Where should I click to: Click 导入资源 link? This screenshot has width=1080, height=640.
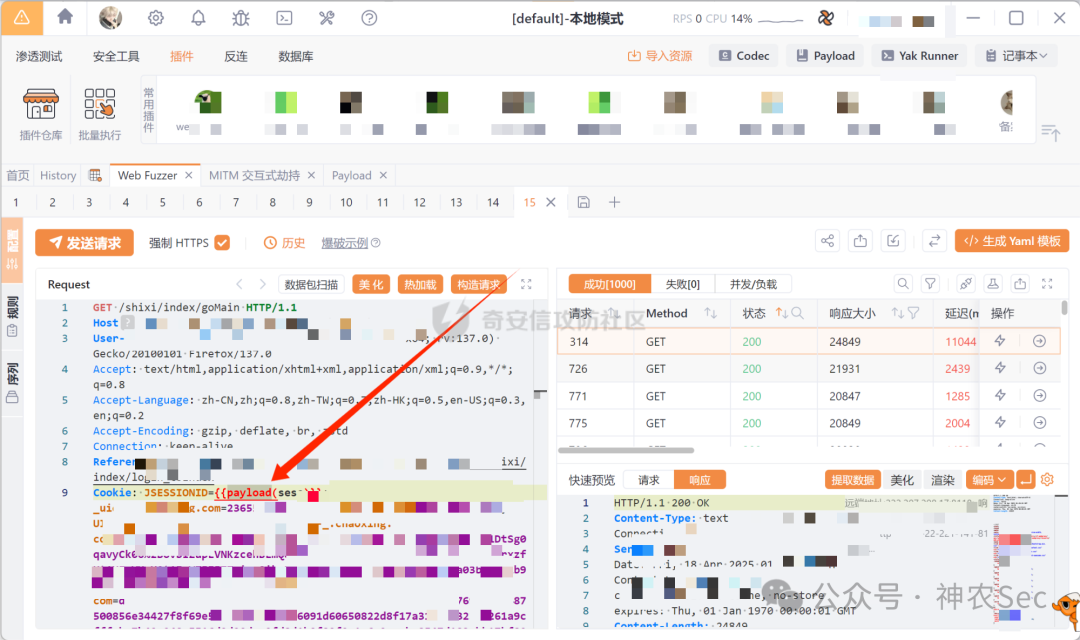660,56
